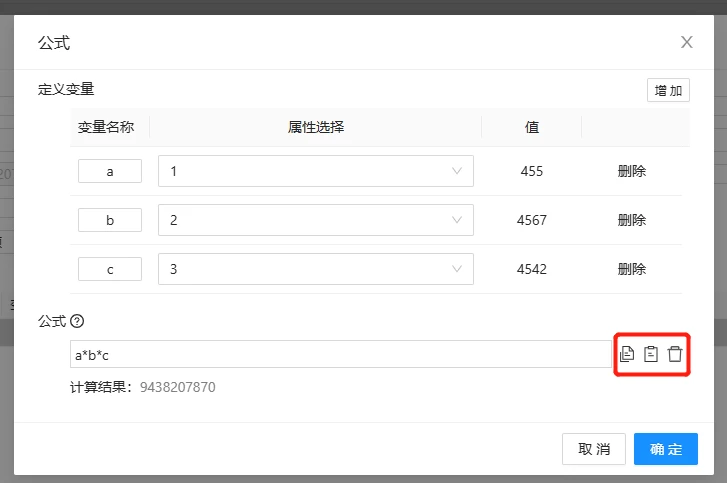Paste formula with the clipboard icon
Viewport: 727px width, 483px height.
(651, 354)
